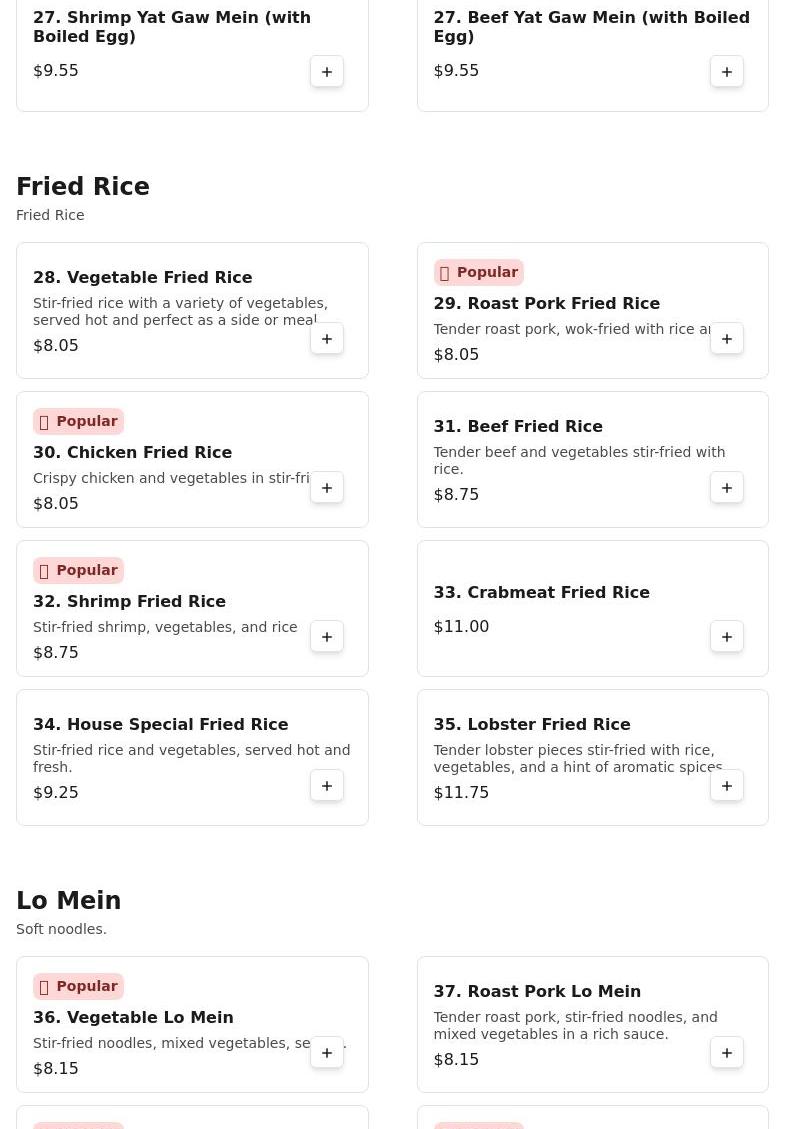785x1129 pixels.
Task: Add Shrimp Fried Rice with plus icon
Action: click(327, 637)
